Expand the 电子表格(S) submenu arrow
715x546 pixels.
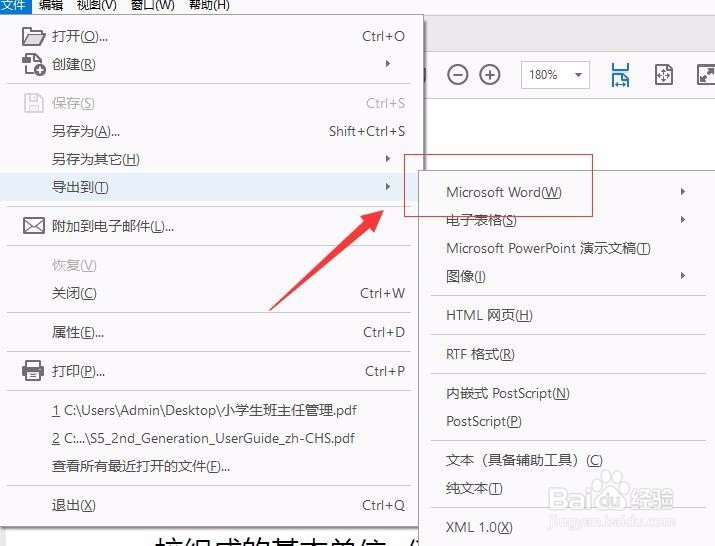683,219
